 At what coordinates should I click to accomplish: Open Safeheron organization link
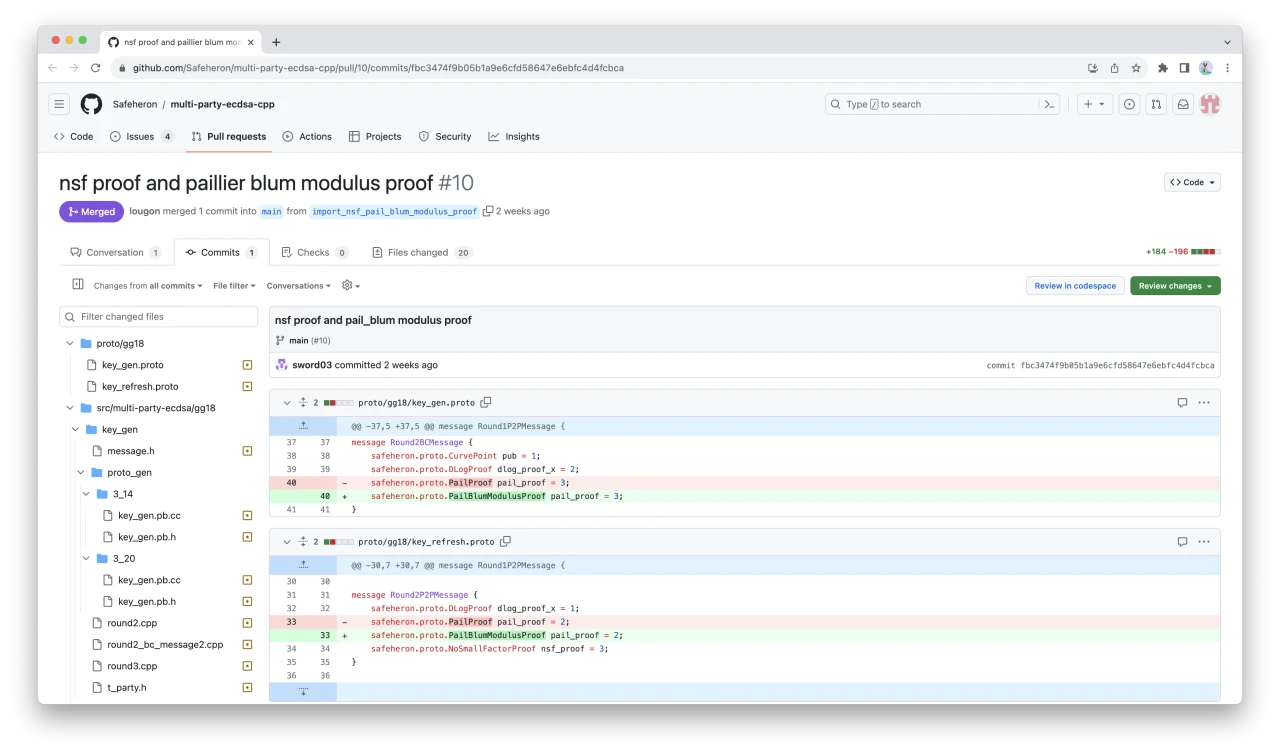tap(135, 104)
